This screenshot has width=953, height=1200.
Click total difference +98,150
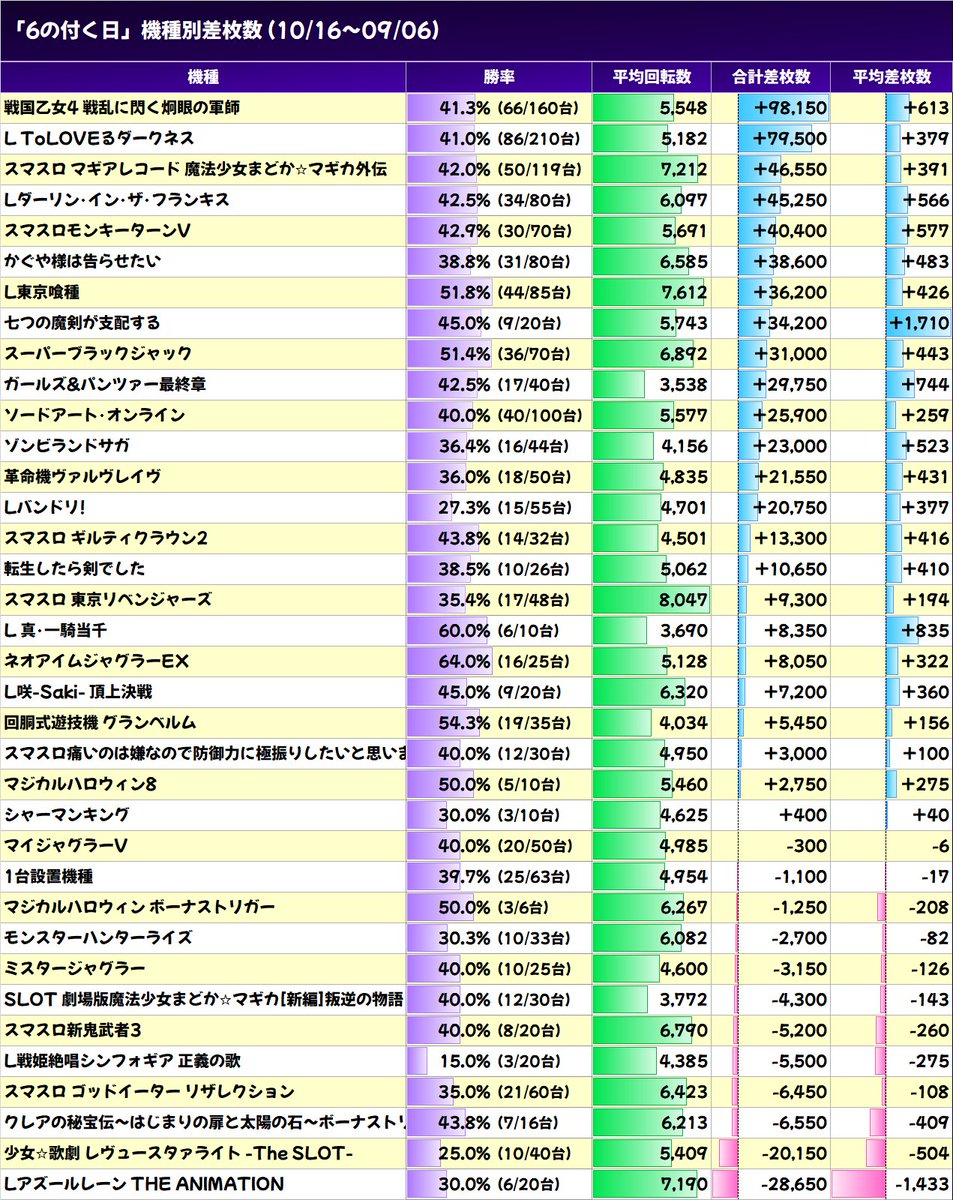pyautogui.click(x=790, y=108)
